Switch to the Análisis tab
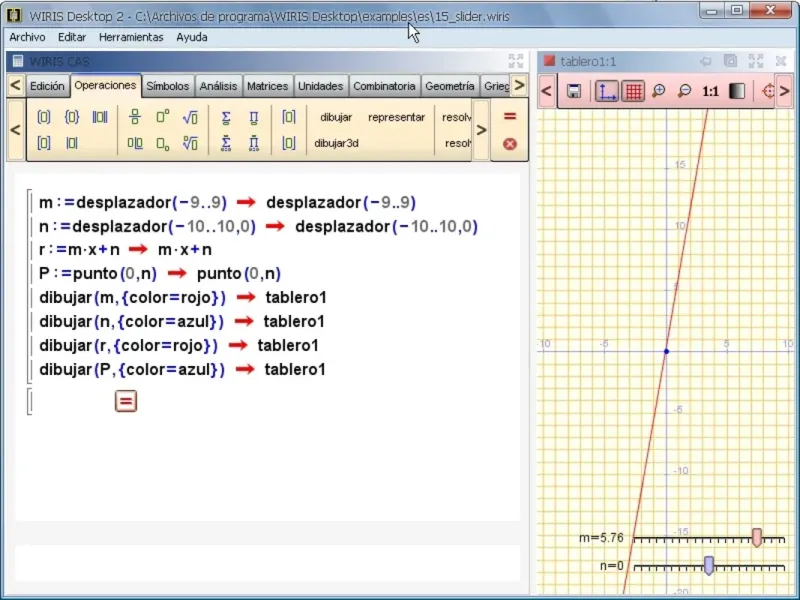This screenshot has width=800, height=600. pyautogui.click(x=218, y=86)
